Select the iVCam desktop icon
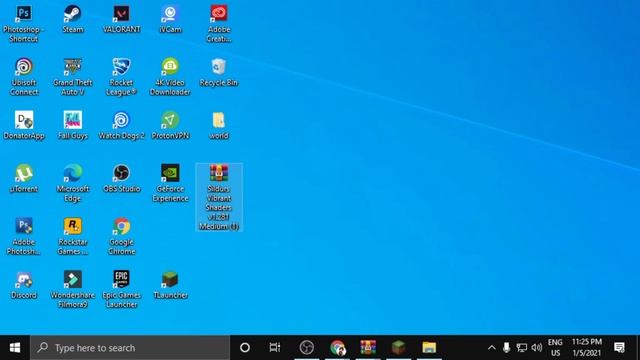The image size is (640, 360). (x=170, y=19)
